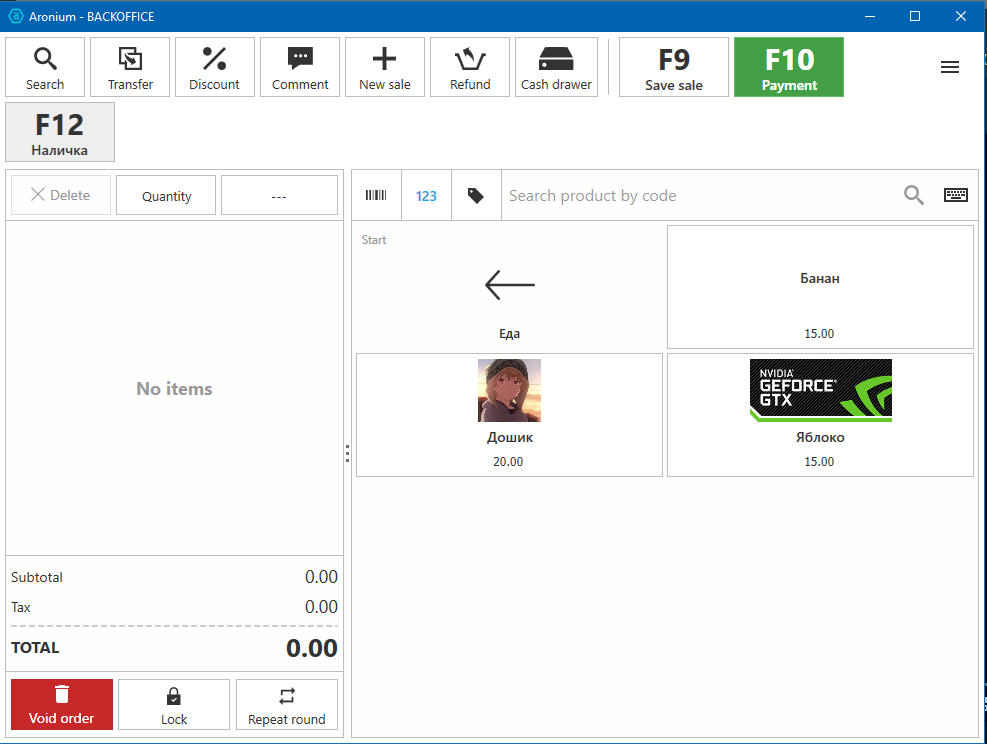
Task: Open the Search tool in the toolbar
Action: coord(45,67)
